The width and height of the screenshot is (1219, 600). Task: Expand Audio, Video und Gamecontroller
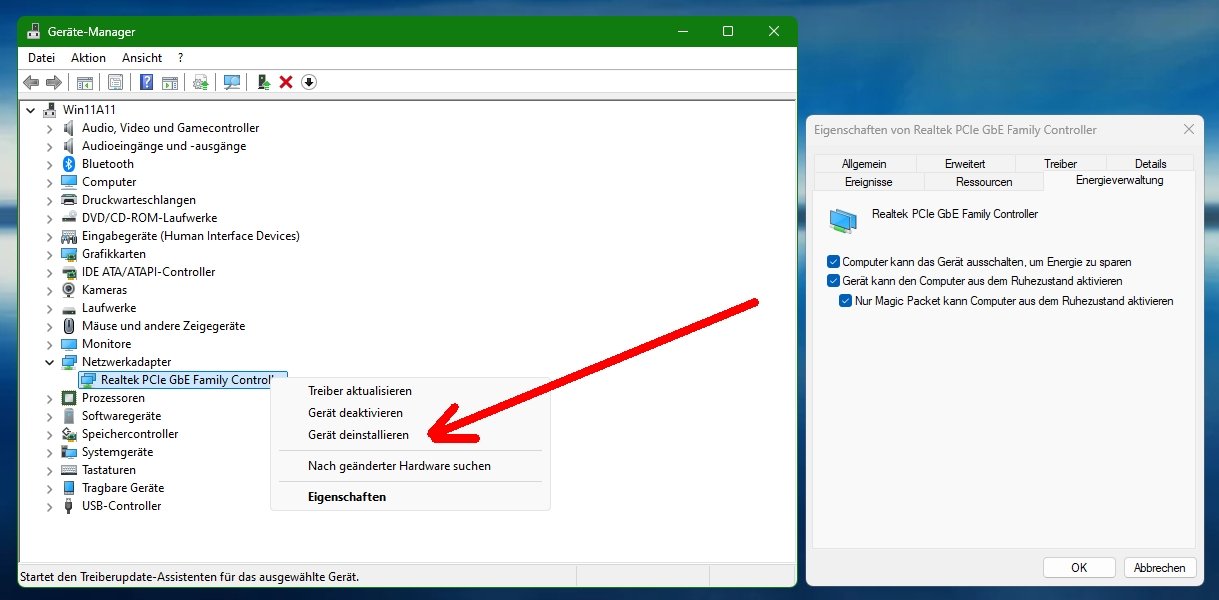(x=50, y=128)
